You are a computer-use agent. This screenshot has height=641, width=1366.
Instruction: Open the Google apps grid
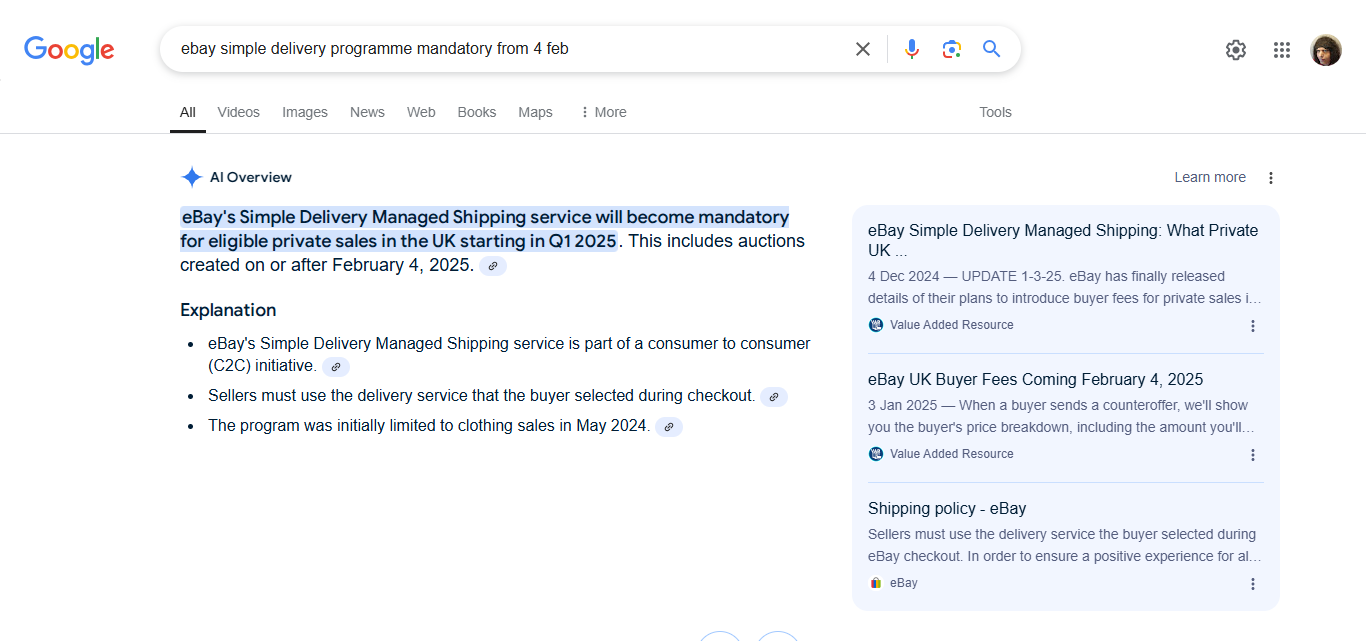(1282, 50)
